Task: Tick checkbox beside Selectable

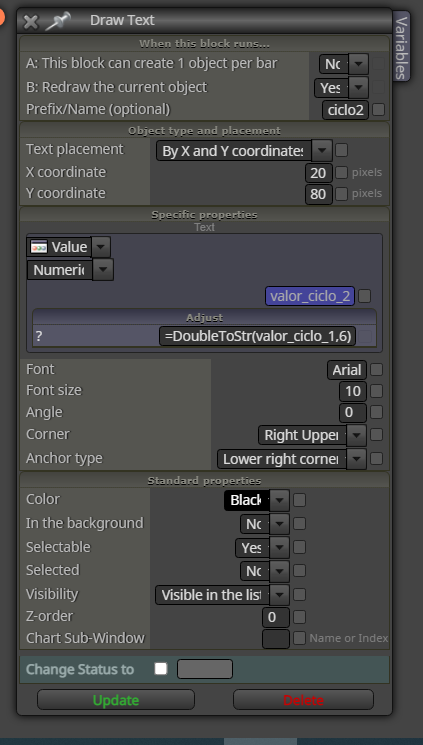Action: click(299, 547)
